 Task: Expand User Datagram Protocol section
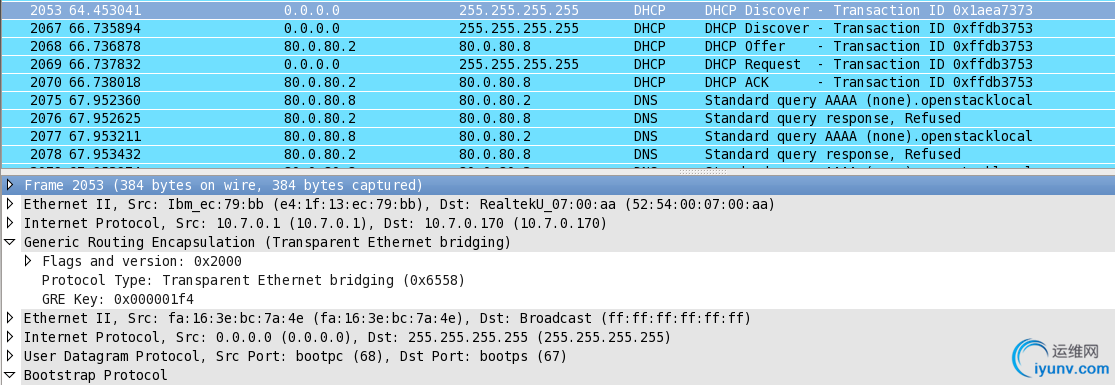[x=9, y=355]
